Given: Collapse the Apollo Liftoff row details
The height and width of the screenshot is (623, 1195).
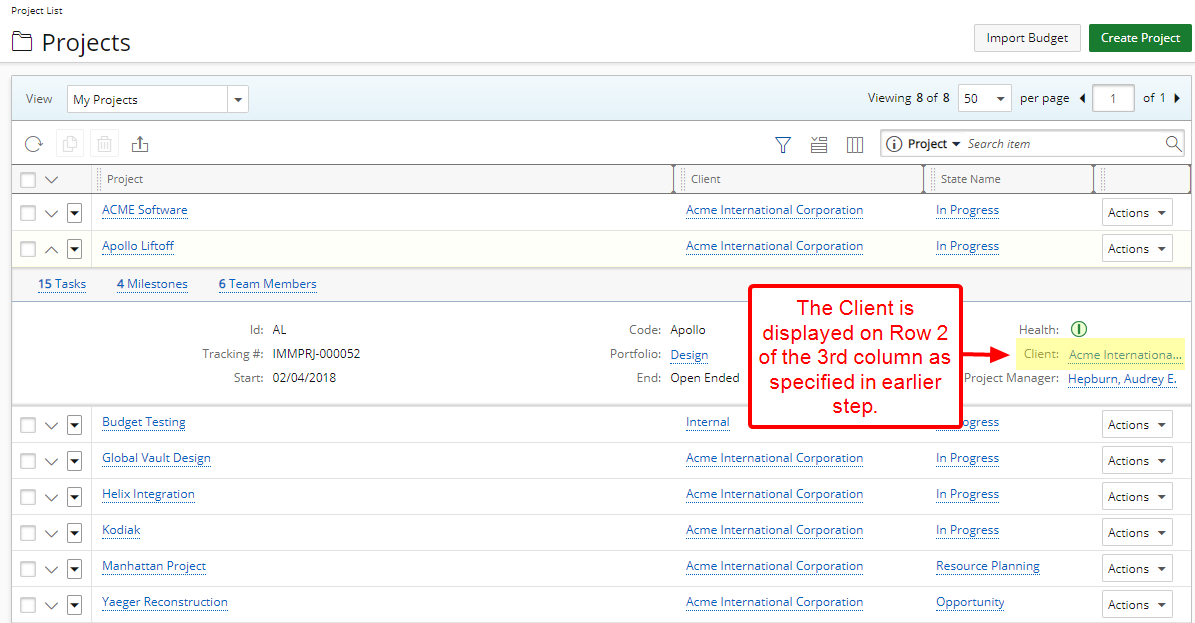Looking at the screenshot, I should tap(52, 249).
